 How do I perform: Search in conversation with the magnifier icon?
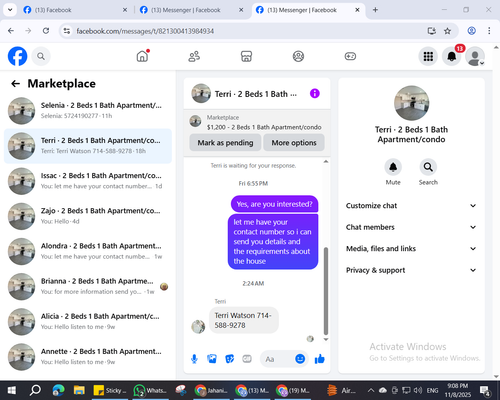[428, 167]
